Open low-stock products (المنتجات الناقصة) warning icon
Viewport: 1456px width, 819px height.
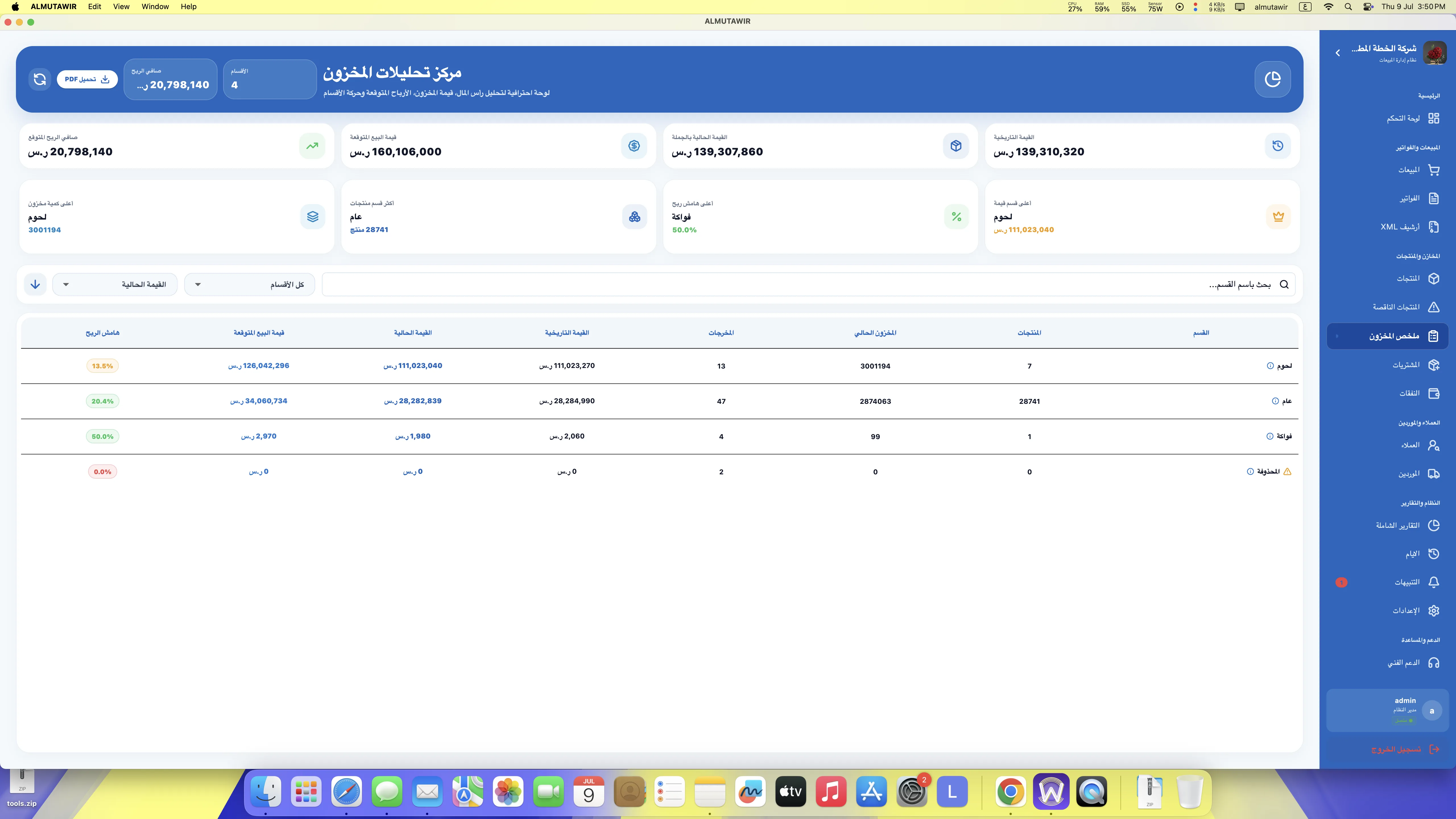(1433, 307)
